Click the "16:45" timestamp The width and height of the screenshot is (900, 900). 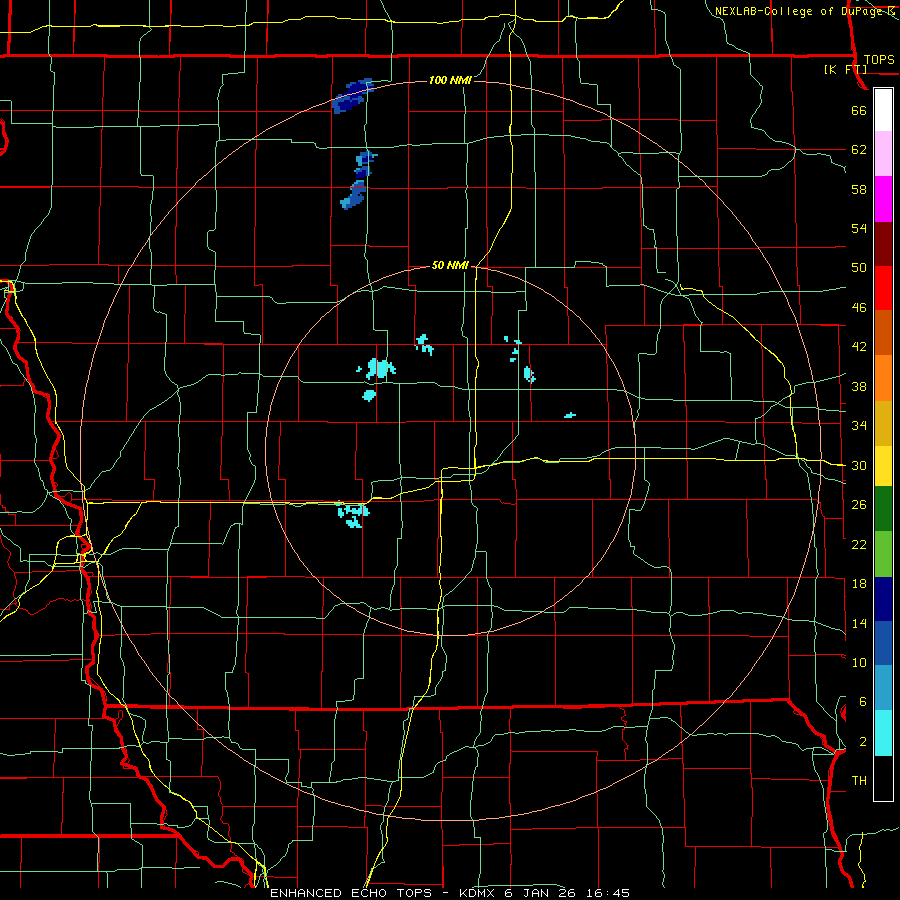pos(607,893)
